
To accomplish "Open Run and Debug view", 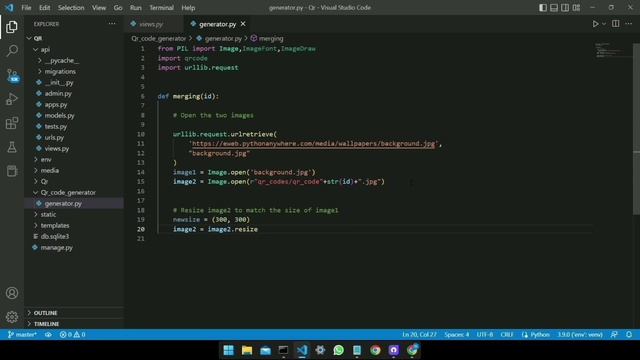I will coord(12,99).
